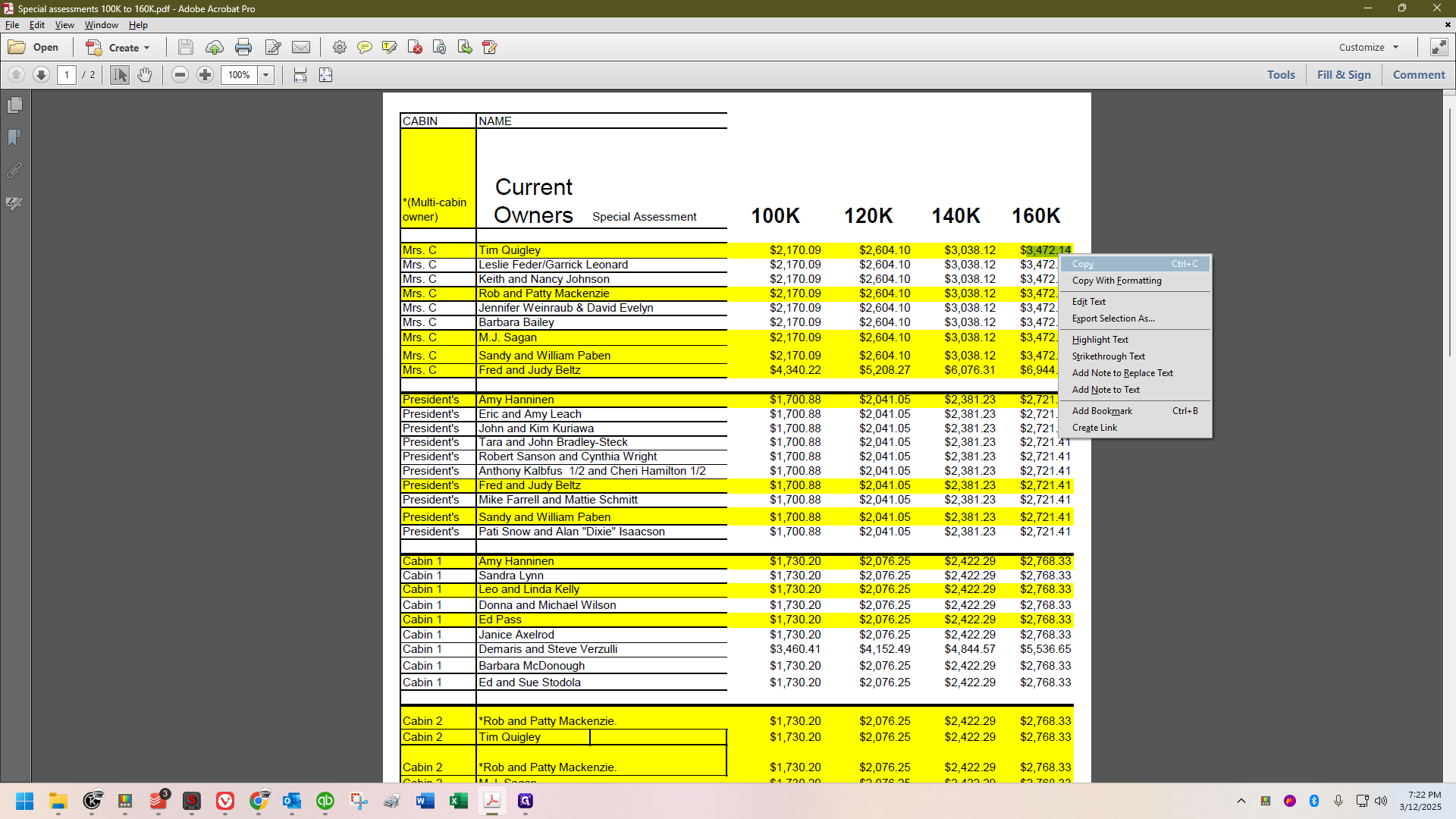Click the Fit one full page icon
This screenshot has width=1456, height=819.
326,74
